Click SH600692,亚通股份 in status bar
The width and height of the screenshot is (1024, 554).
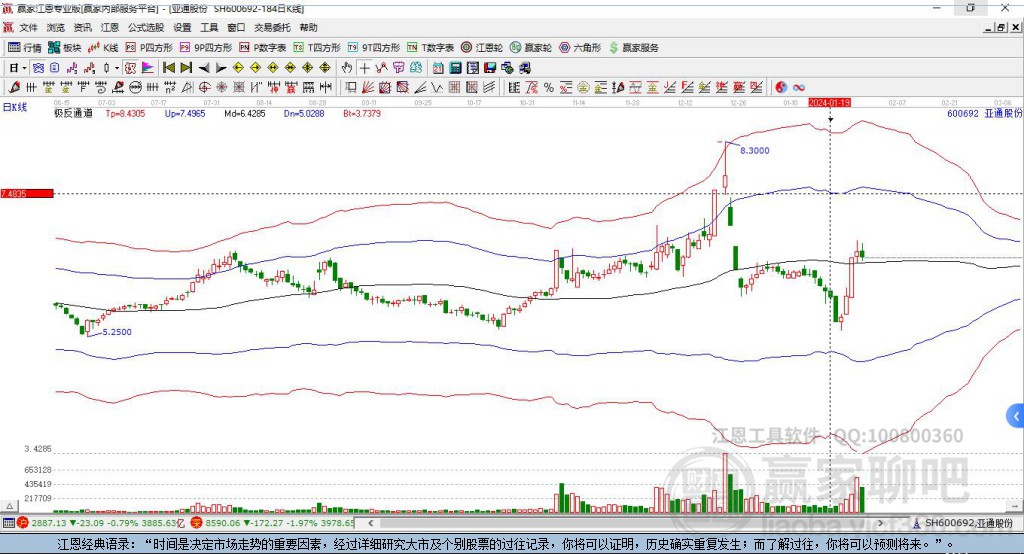pos(968,523)
